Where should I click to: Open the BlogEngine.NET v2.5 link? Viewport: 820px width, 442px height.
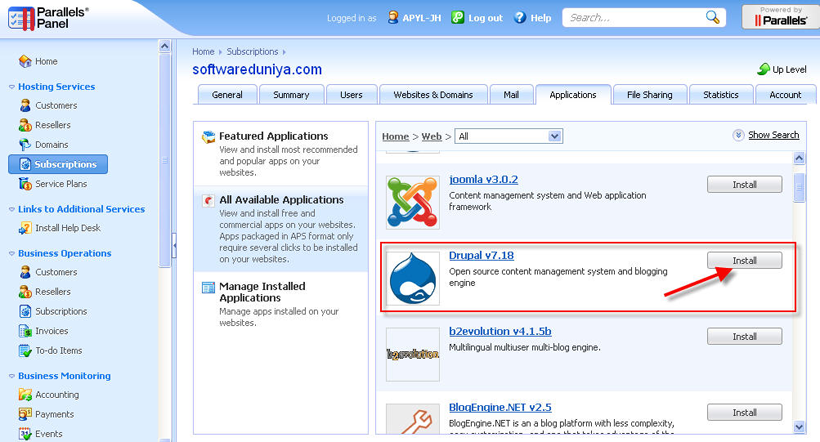pyautogui.click(x=500, y=407)
